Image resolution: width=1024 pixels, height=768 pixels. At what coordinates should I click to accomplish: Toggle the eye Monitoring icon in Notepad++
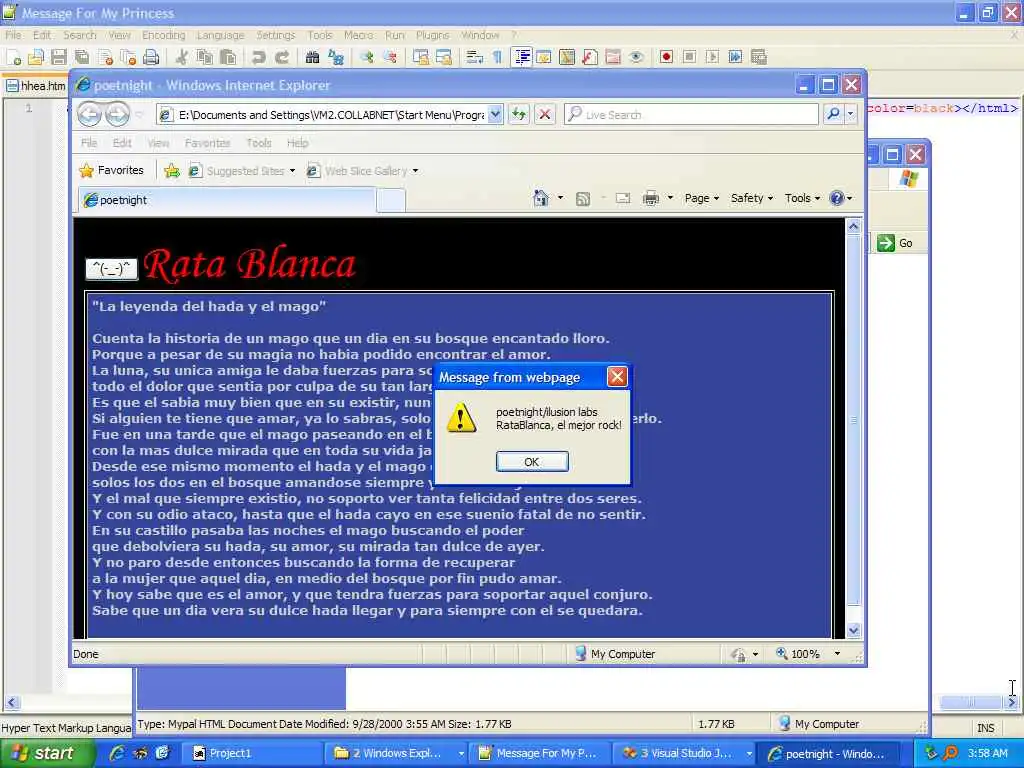(x=636, y=57)
